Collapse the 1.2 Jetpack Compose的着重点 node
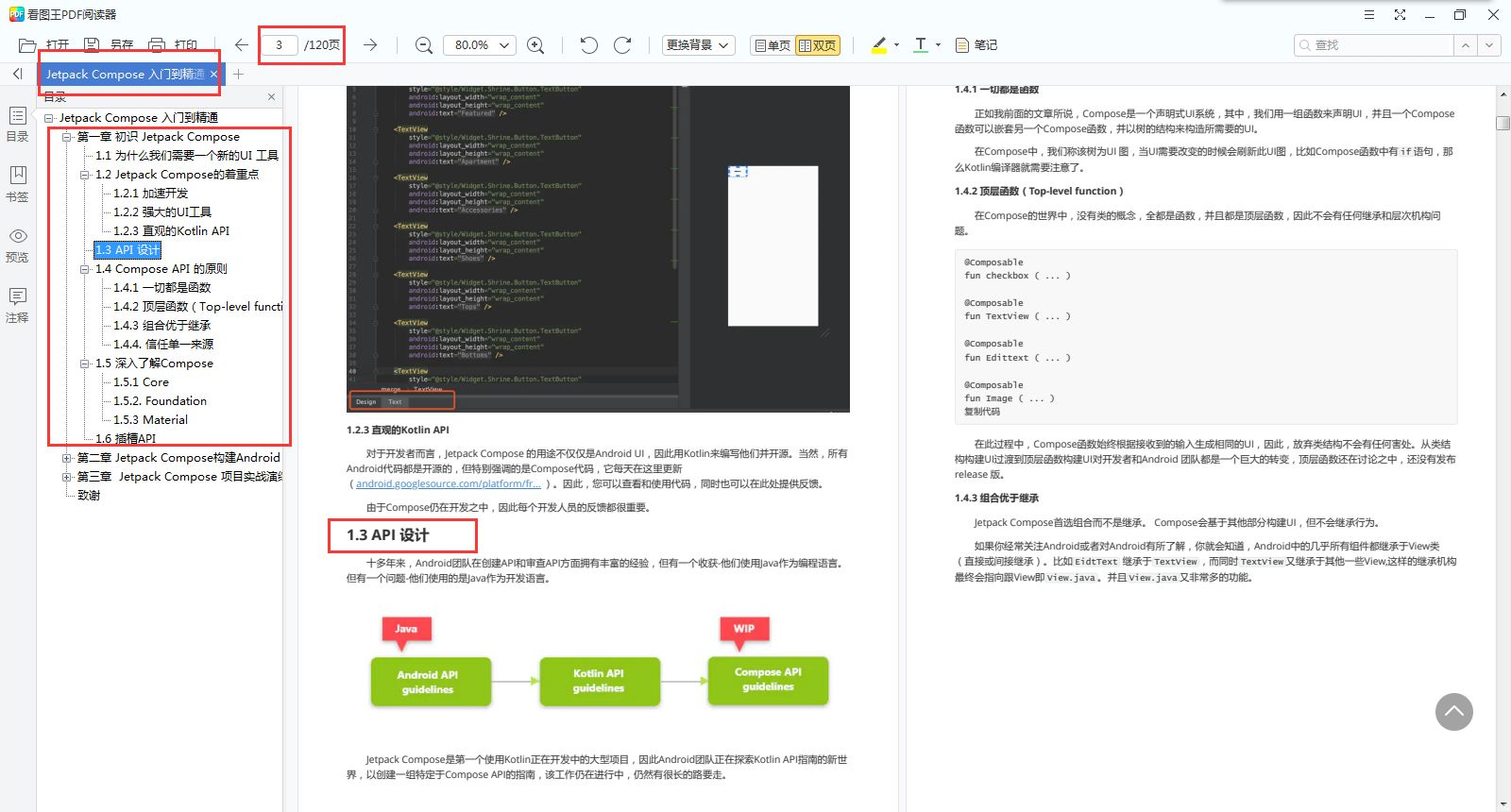The height and width of the screenshot is (812, 1511). click(x=85, y=175)
